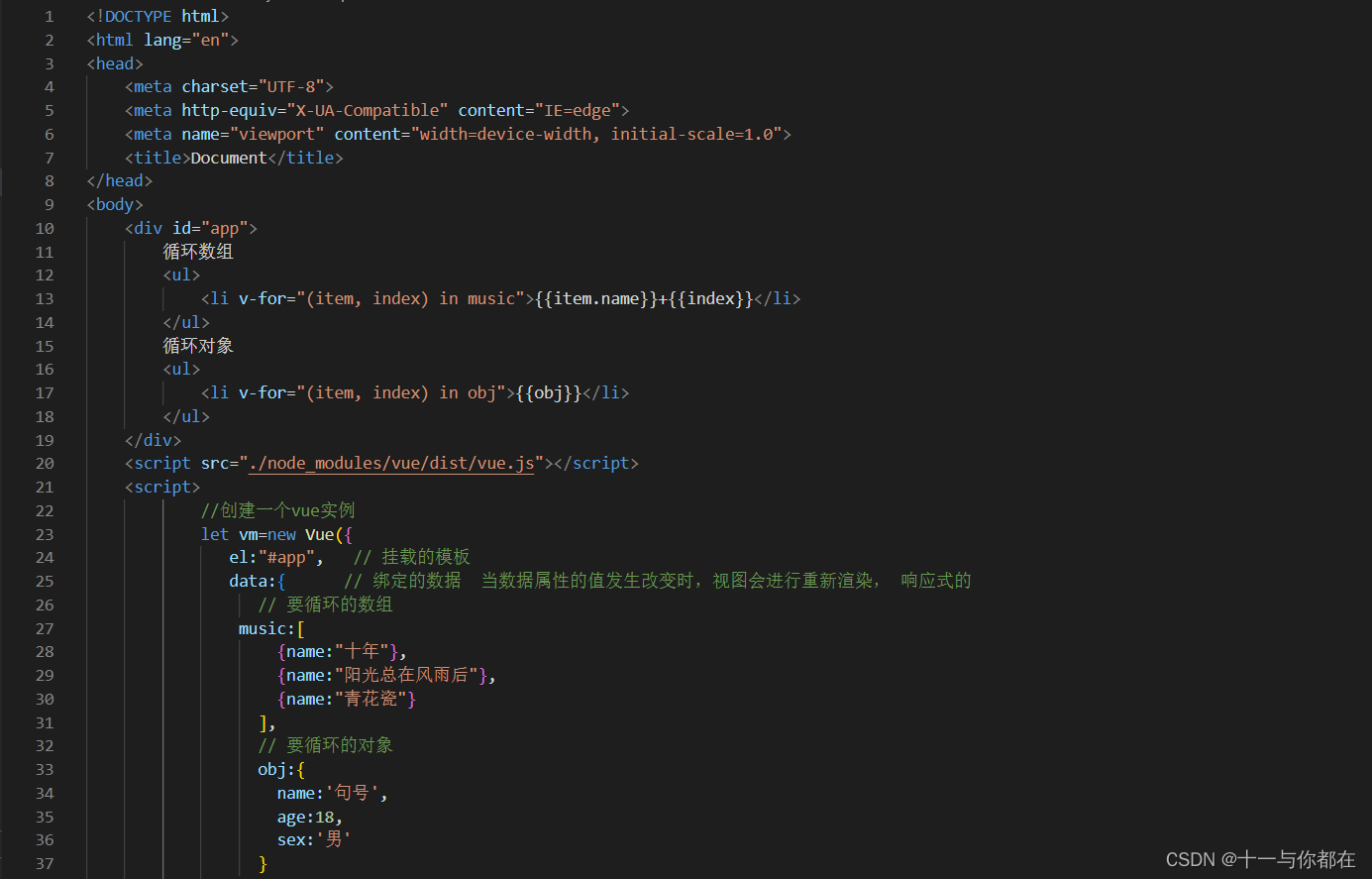
Task: Click the obj:{ declaration
Action: (x=281, y=769)
